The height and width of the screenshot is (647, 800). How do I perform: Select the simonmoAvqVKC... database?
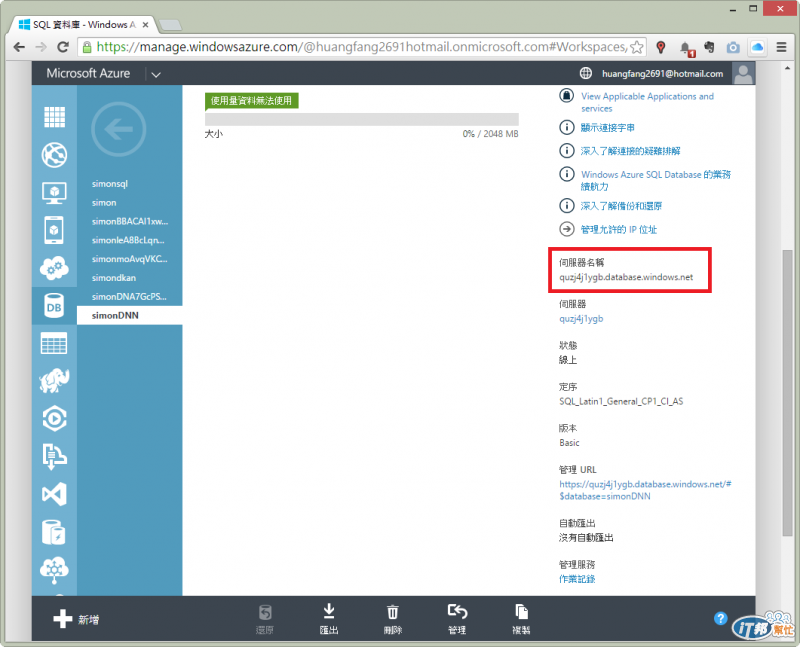[x=130, y=259]
